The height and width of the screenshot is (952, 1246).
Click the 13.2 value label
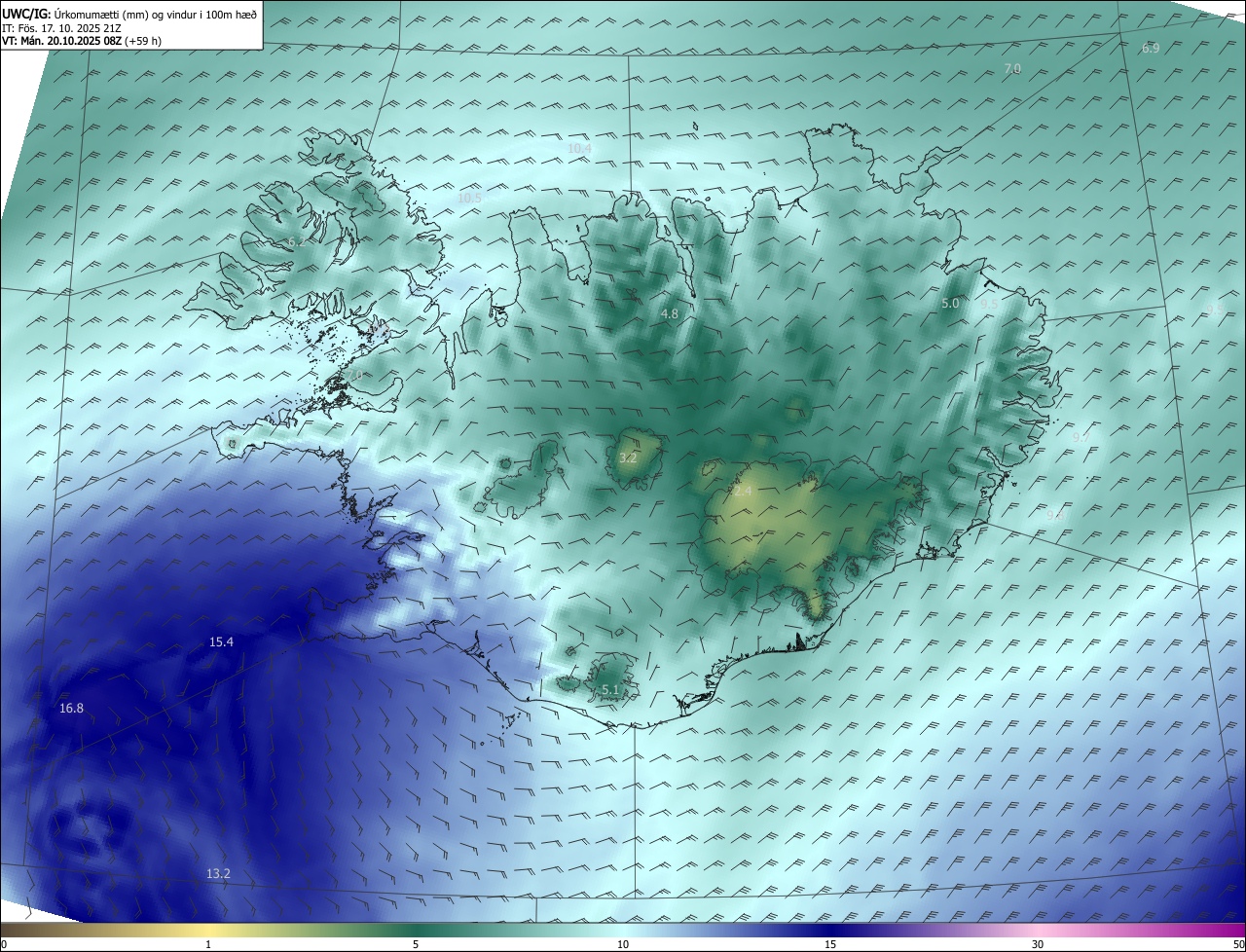pos(218,874)
